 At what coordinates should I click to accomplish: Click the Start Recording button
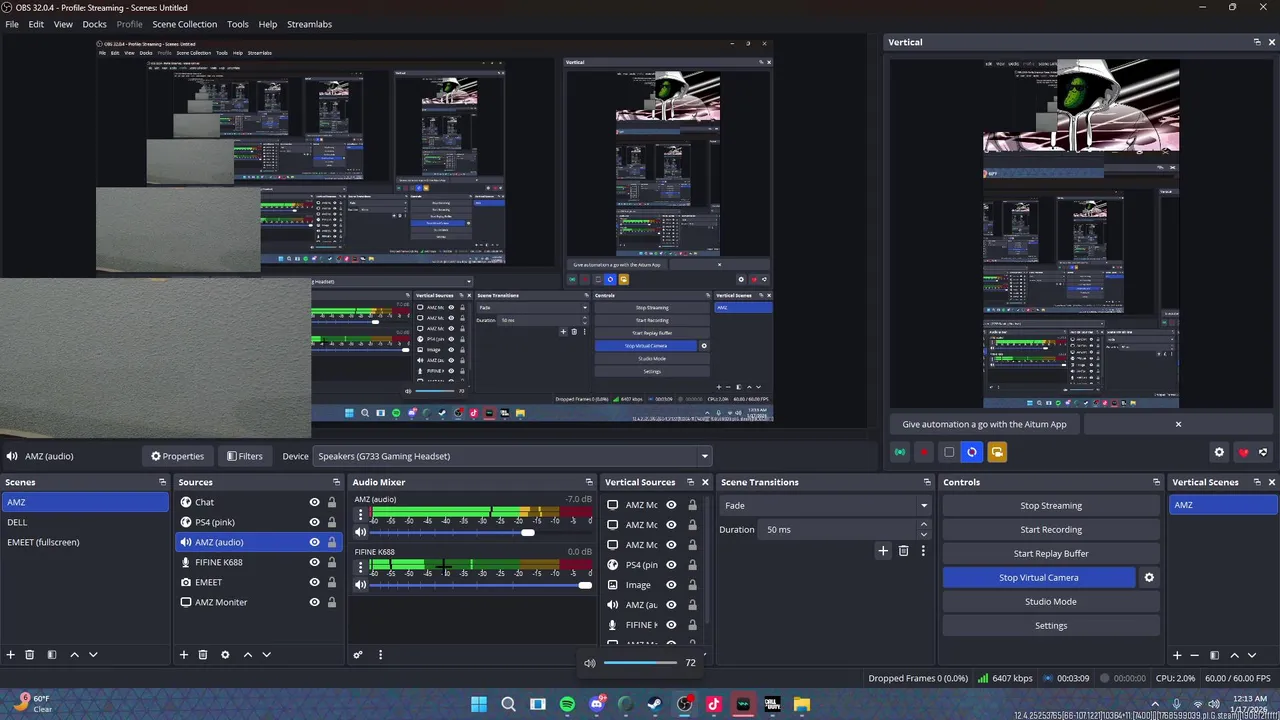pos(1050,530)
